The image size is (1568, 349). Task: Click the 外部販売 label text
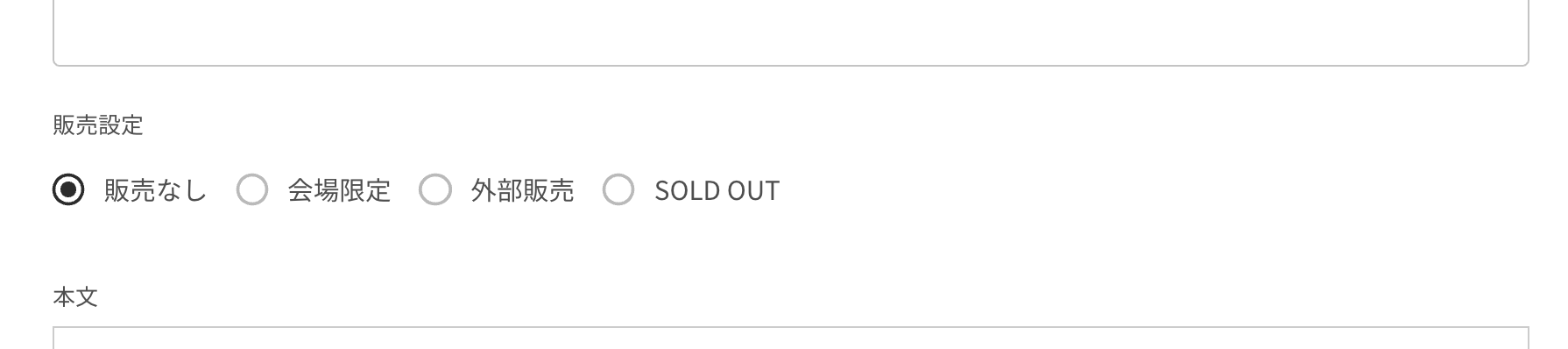coord(522,190)
